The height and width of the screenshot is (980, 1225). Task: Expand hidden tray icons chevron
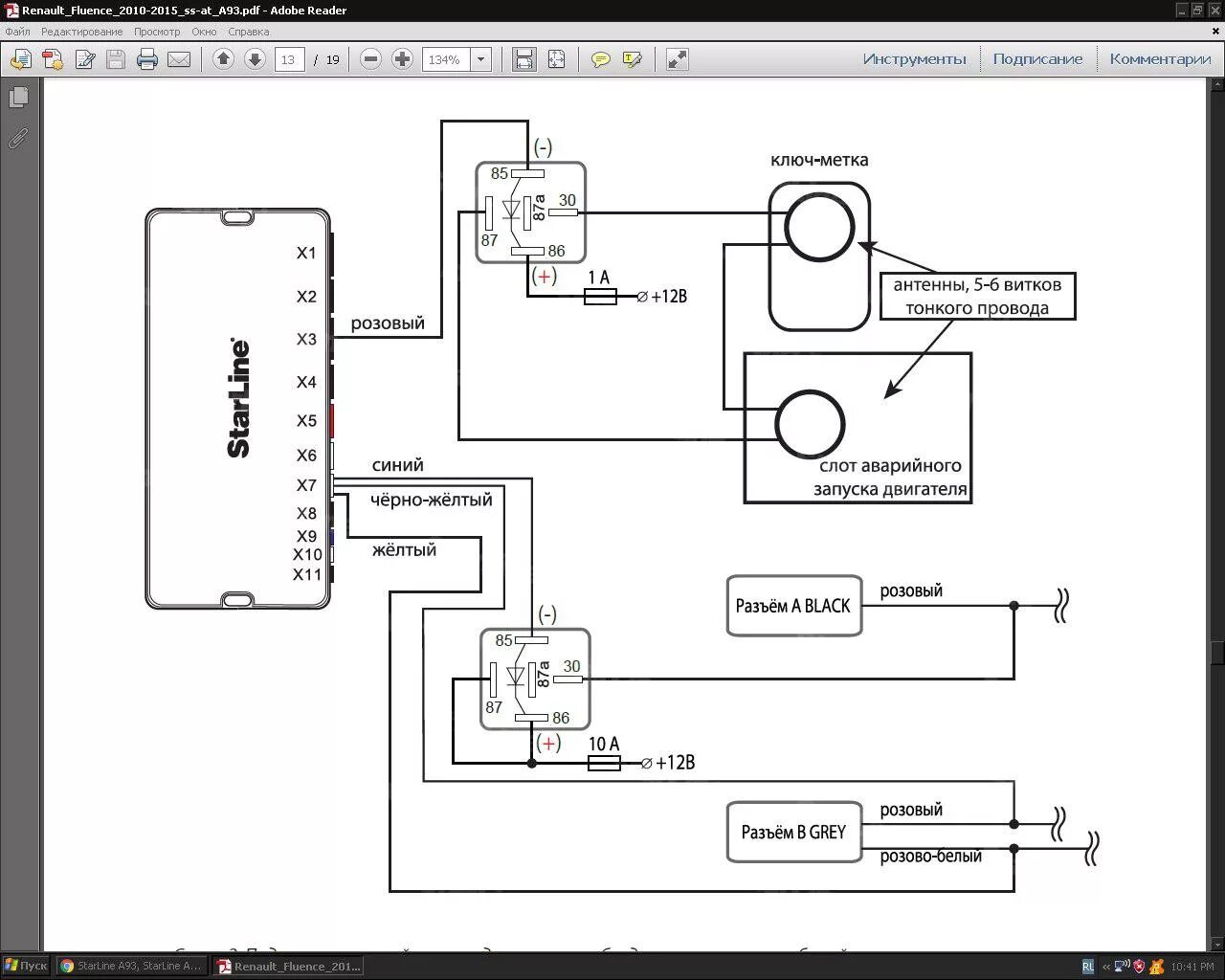1106,967
